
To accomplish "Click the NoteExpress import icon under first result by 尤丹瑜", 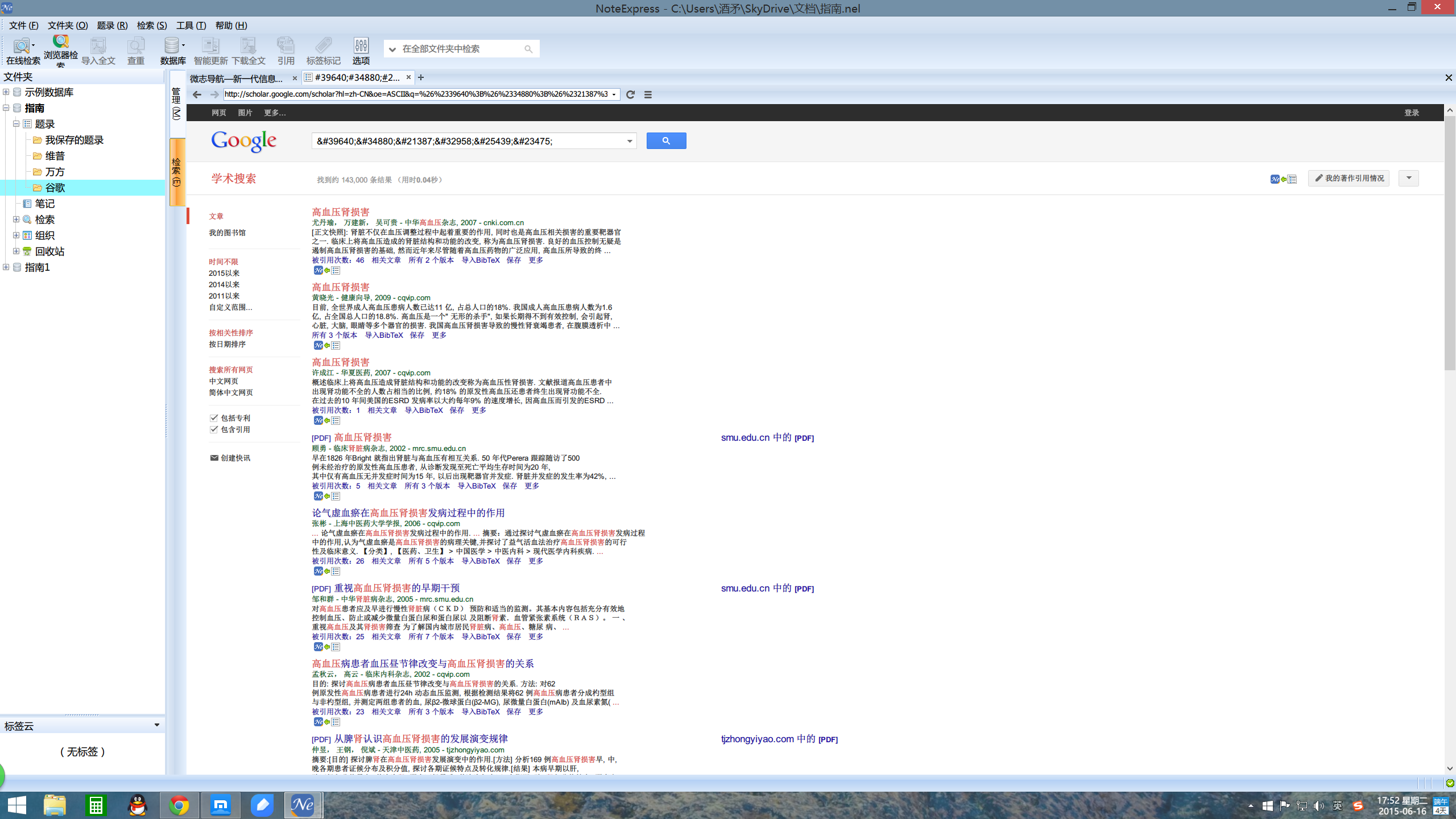I will click(x=326, y=271).
